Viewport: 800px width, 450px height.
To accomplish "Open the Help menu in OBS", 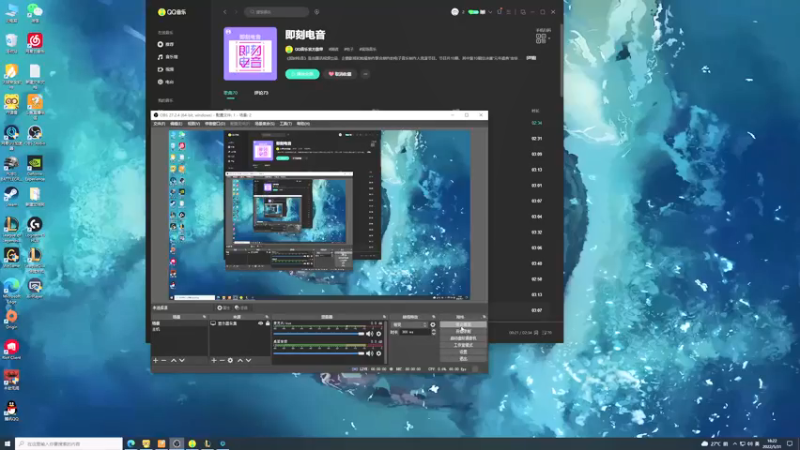I will (x=303, y=123).
